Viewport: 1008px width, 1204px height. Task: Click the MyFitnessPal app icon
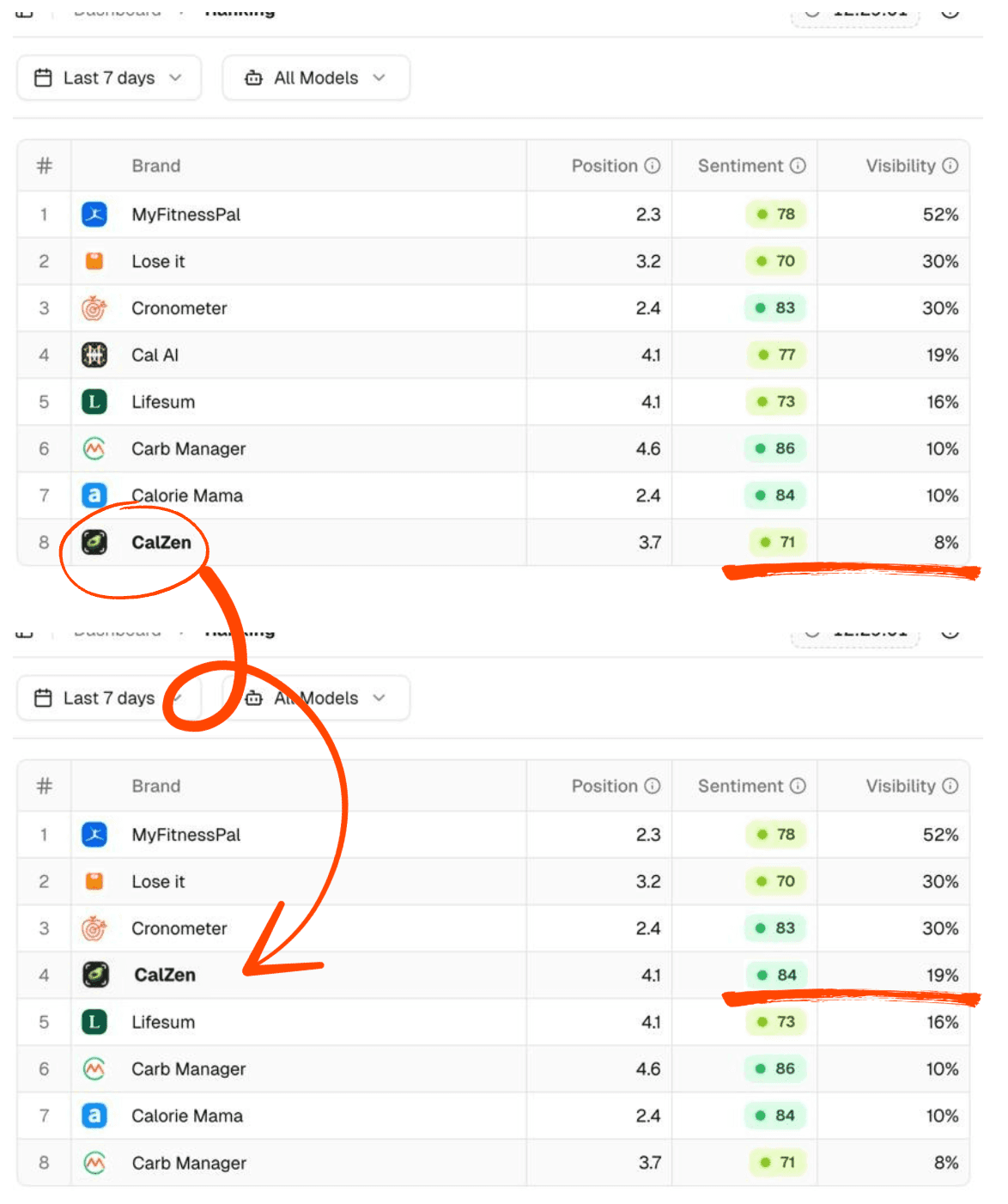(x=94, y=215)
